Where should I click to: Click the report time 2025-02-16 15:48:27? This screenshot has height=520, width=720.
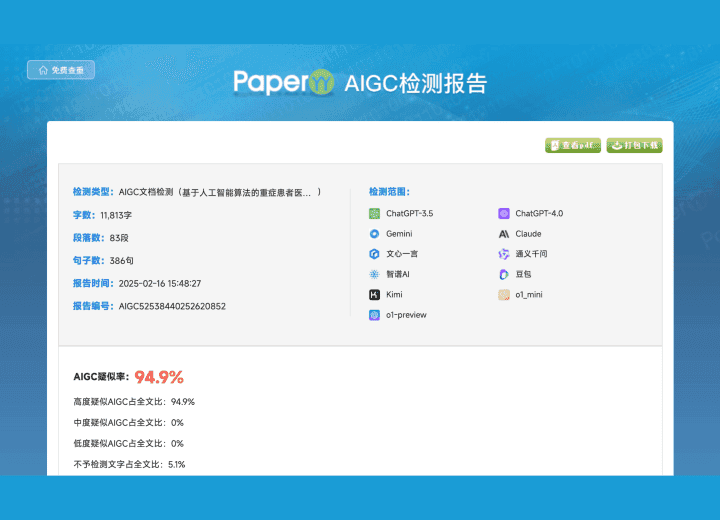click(x=160, y=283)
